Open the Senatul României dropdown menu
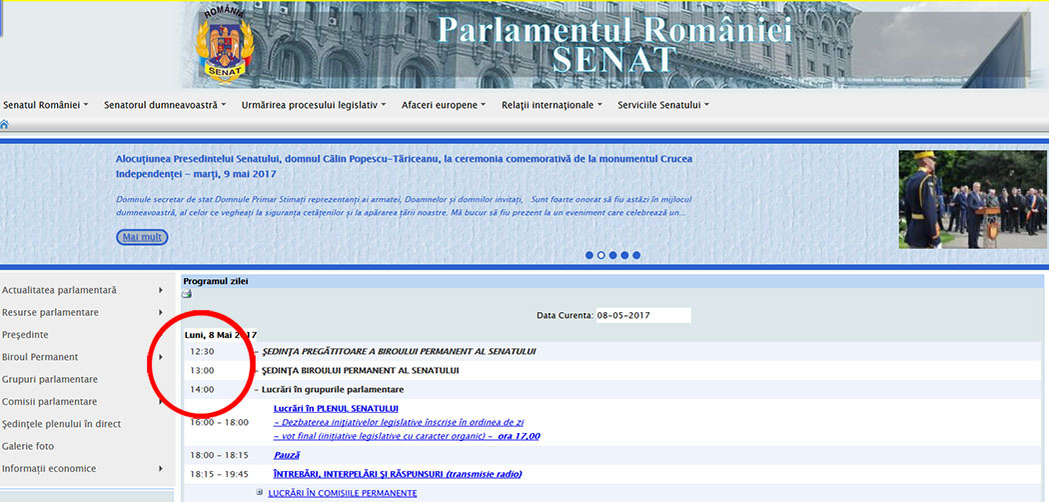This screenshot has width=1049, height=502. (x=45, y=105)
